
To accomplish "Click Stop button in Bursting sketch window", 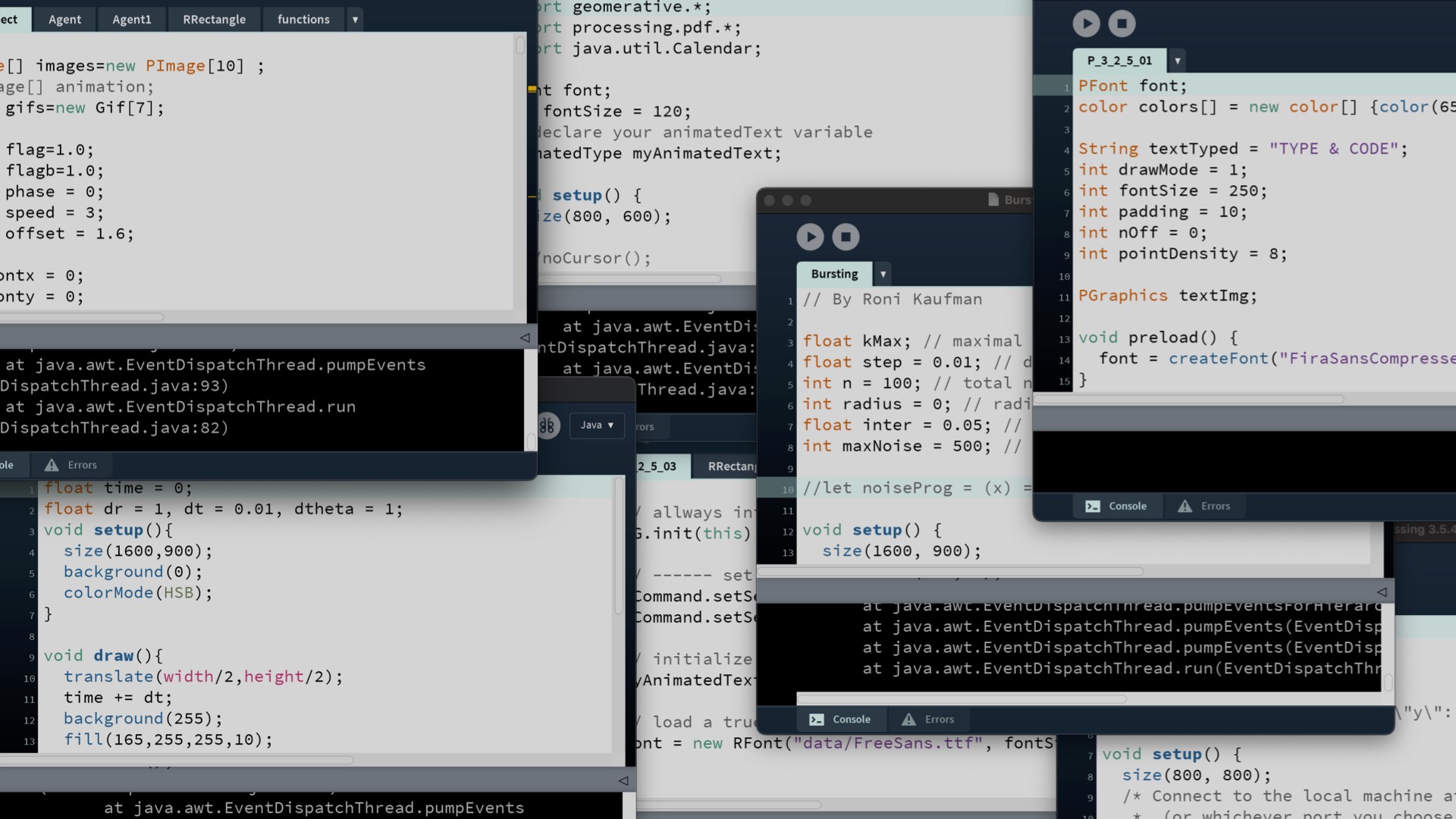I will click(846, 237).
